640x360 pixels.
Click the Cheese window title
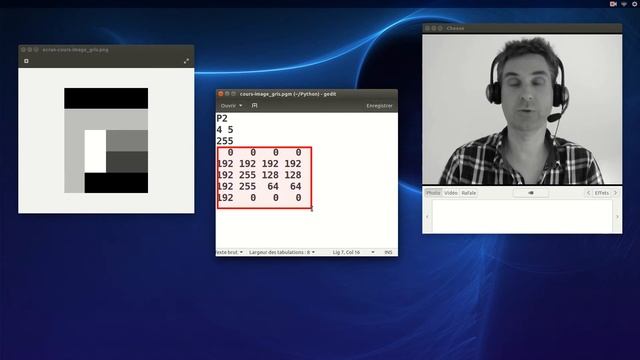[455, 28]
